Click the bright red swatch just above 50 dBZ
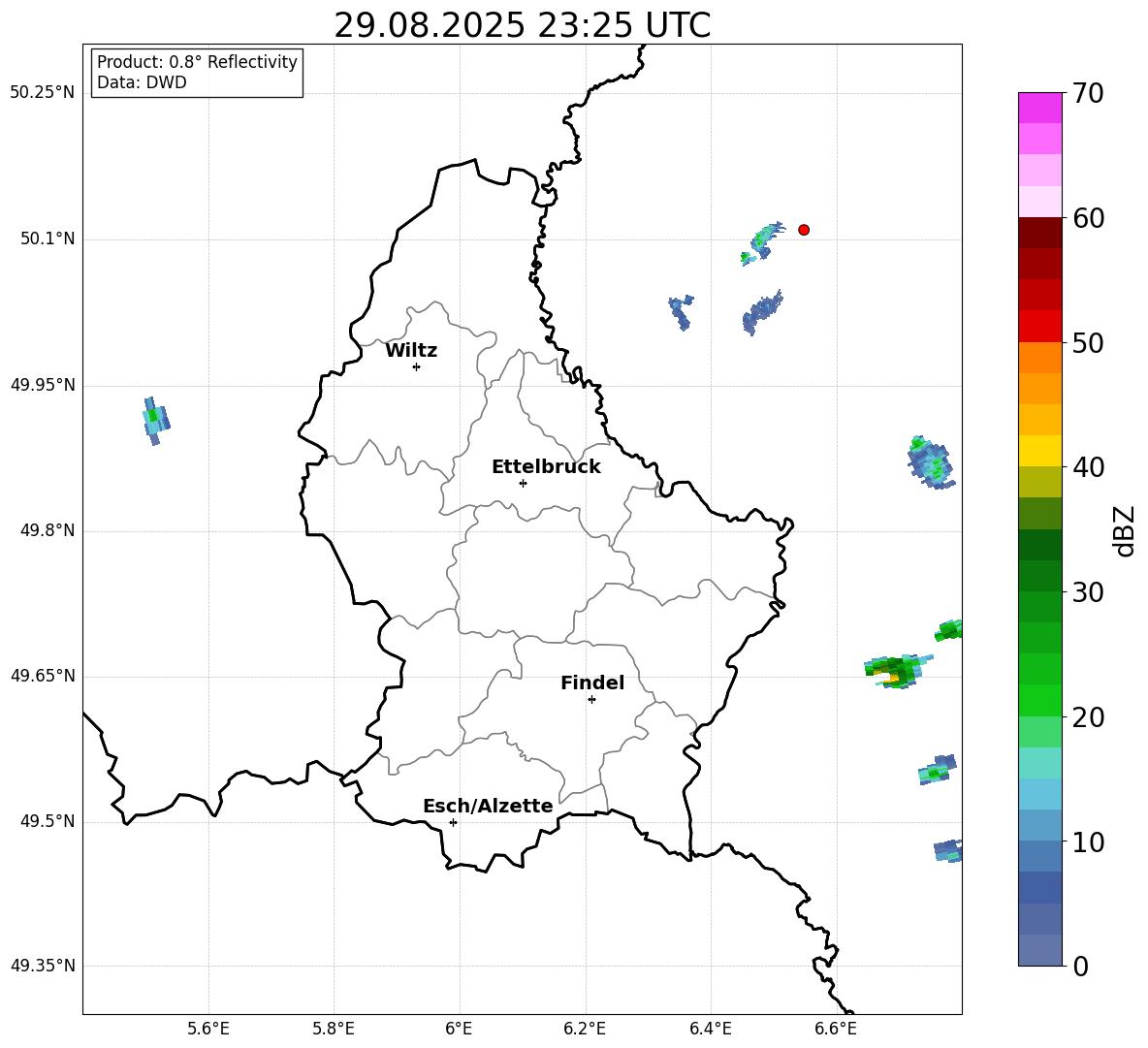 (x=1039, y=327)
